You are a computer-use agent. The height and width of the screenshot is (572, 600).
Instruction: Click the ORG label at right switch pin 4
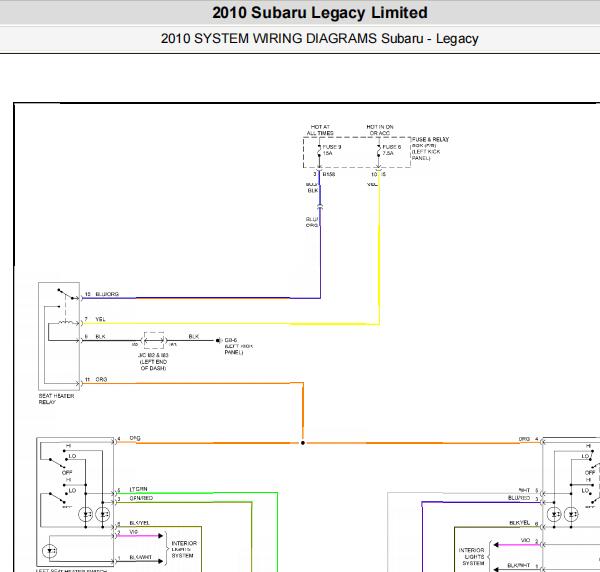[x=524, y=439]
